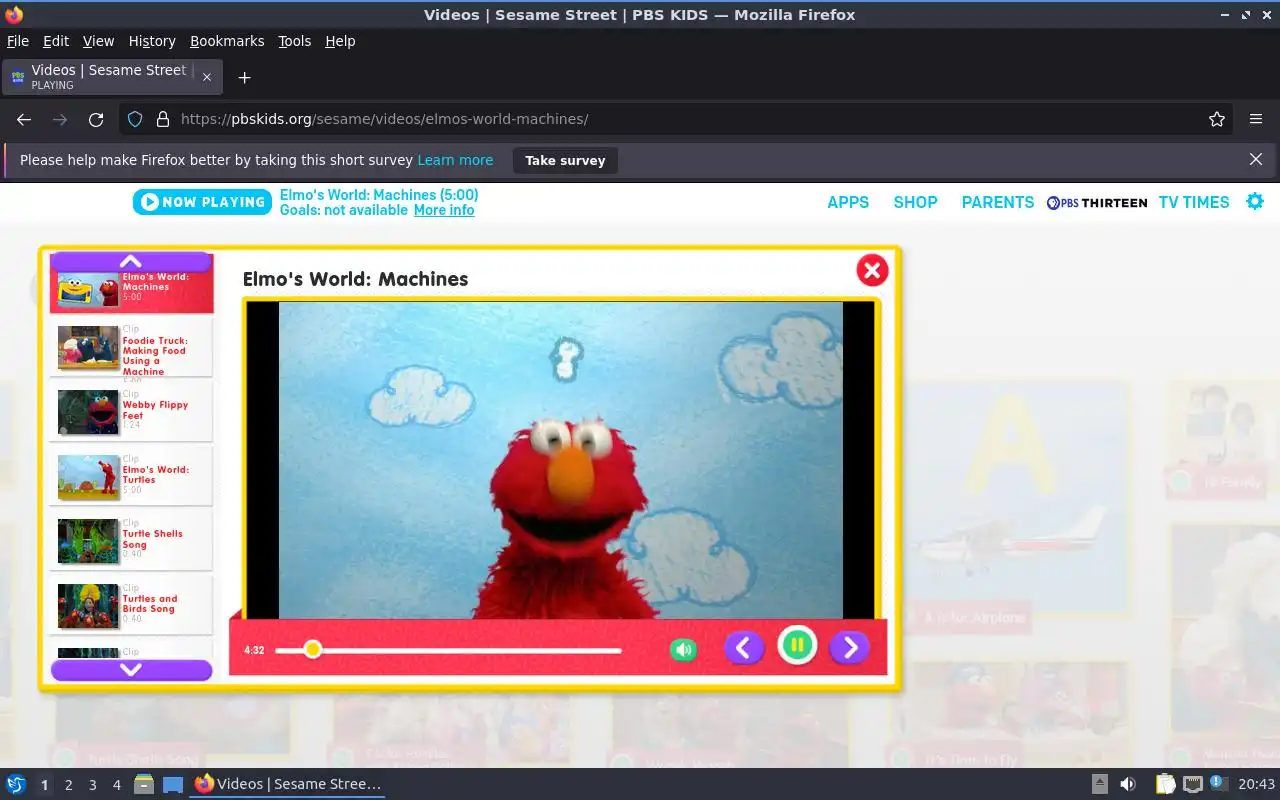The width and height of the screenshot is (1280, 800).
Task: Focus the Firefox window from taskbar entry
Action: (x=288, y=784)
